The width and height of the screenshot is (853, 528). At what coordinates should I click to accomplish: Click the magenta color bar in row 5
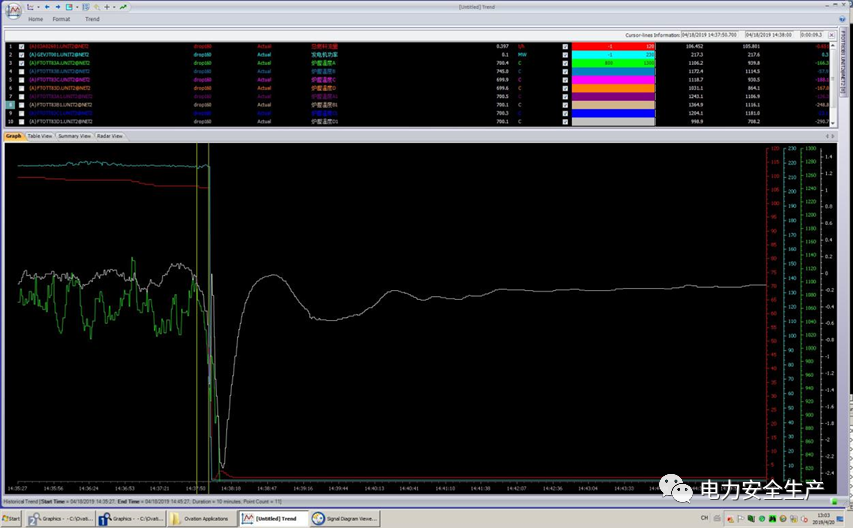pyautogui.click(x=612, y=79)
